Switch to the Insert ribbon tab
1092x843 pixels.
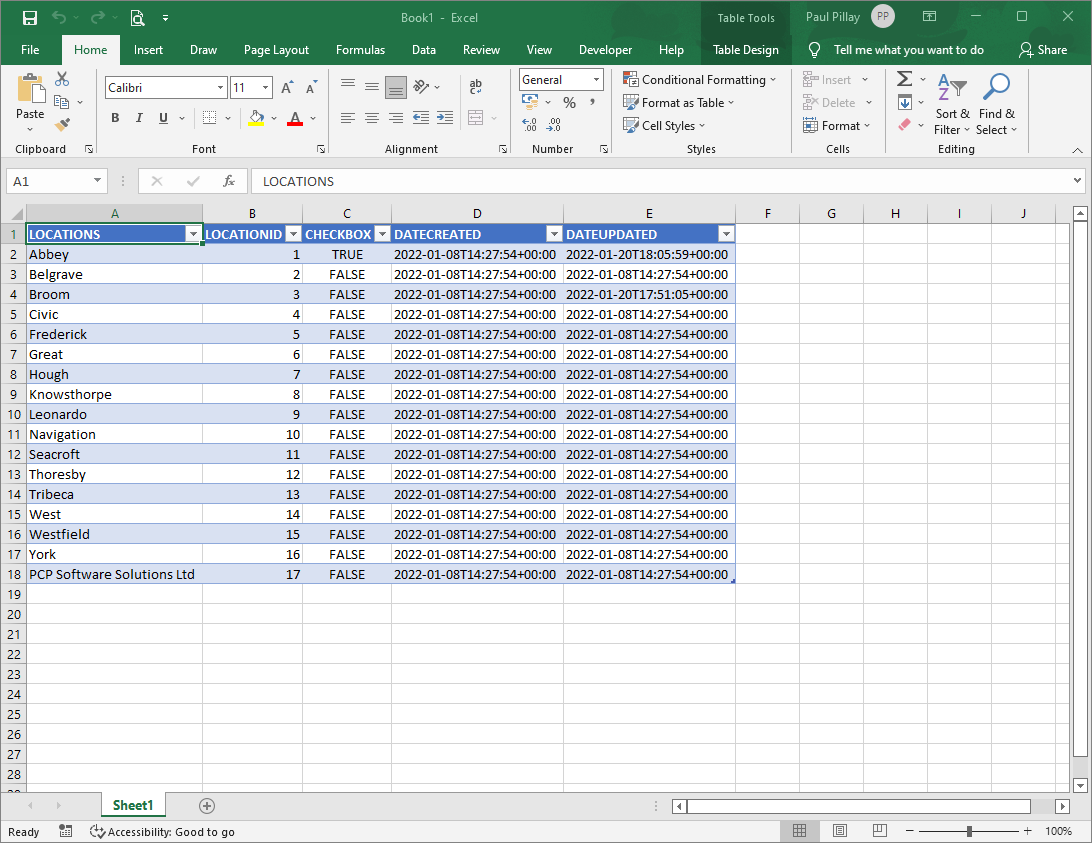pyautogui.click(x=148, y=50)
